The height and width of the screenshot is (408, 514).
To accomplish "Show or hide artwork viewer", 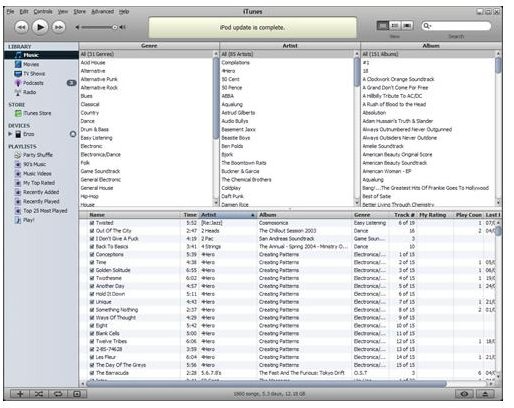I will pos(77,394).
